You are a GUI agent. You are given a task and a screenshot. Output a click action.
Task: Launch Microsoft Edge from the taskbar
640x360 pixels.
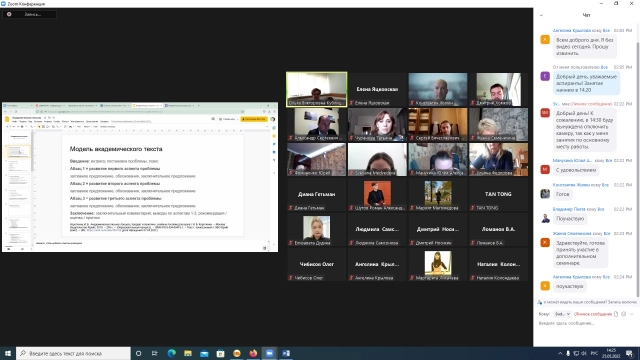point(171,353)
